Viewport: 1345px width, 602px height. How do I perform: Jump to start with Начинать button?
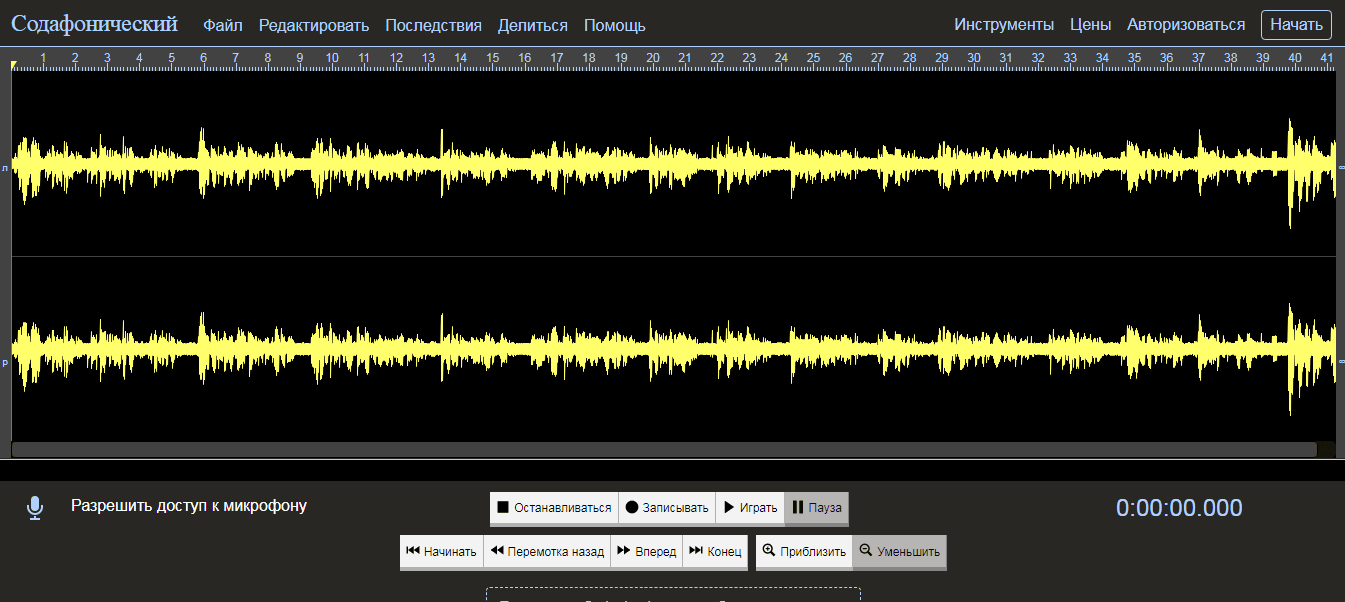coord(441,551)
